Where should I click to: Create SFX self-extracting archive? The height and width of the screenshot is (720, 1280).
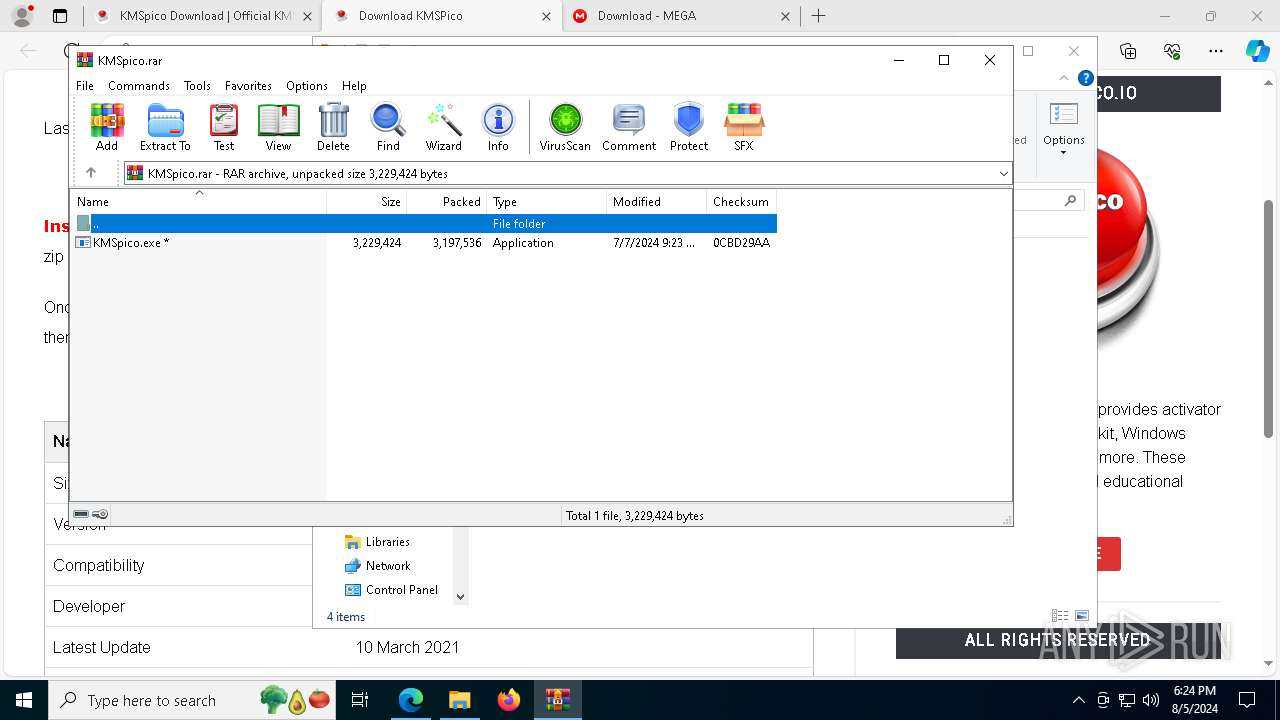tap(743, 127)
